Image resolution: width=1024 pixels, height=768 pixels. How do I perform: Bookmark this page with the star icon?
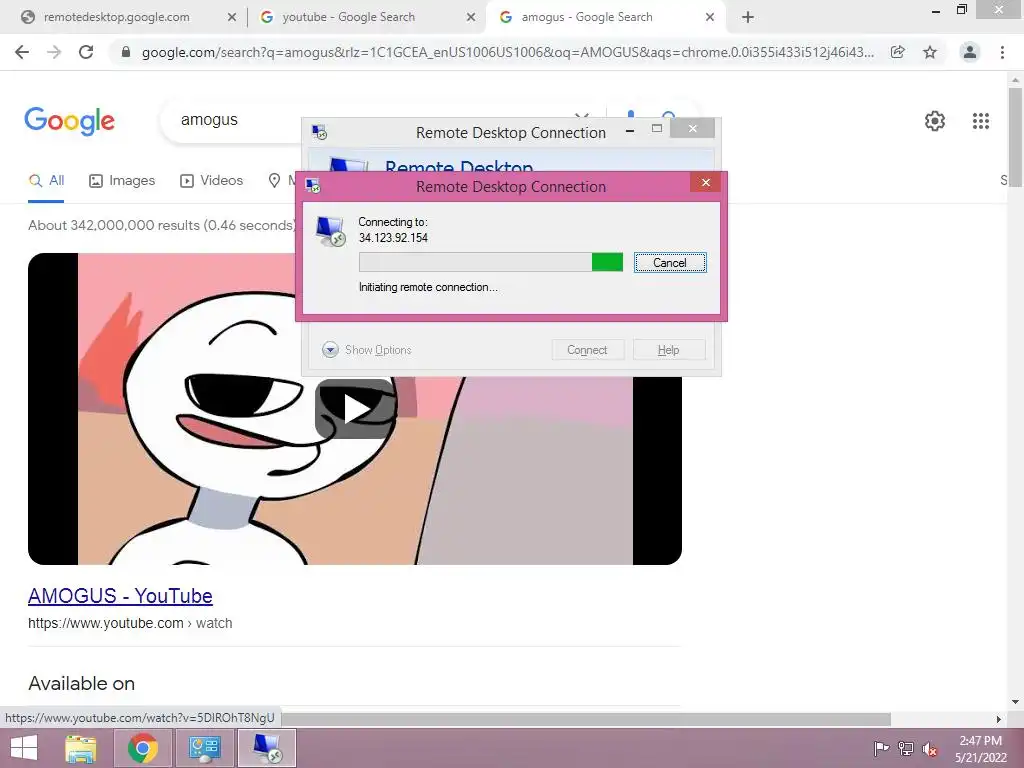(930, 52)
